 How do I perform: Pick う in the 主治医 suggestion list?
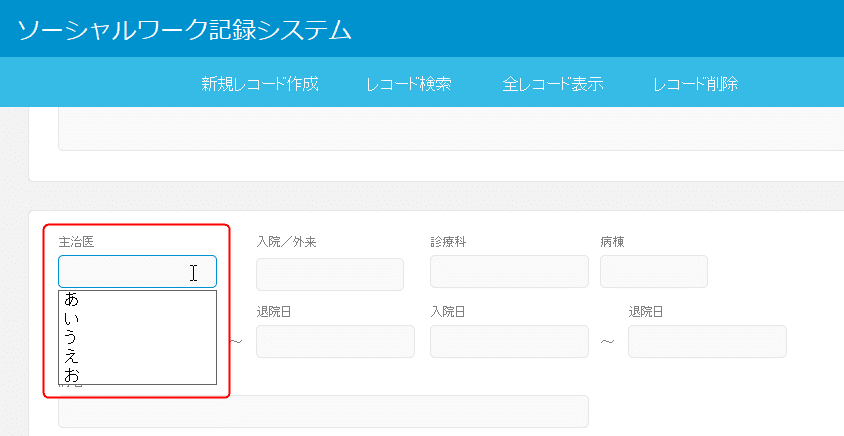tap(137, 337)
